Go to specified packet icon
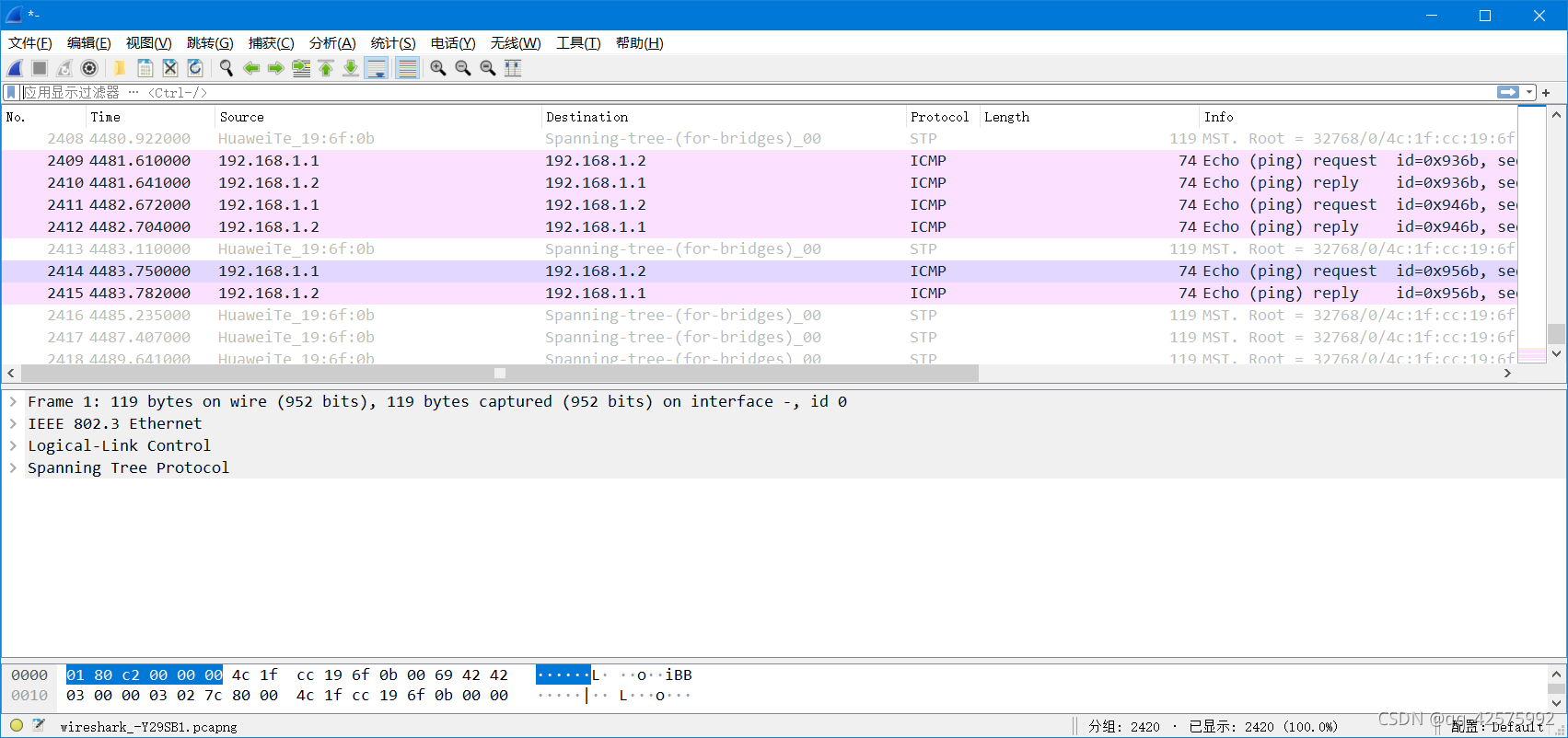This screenshot has width=1568, height=738. tap(301, 68)
